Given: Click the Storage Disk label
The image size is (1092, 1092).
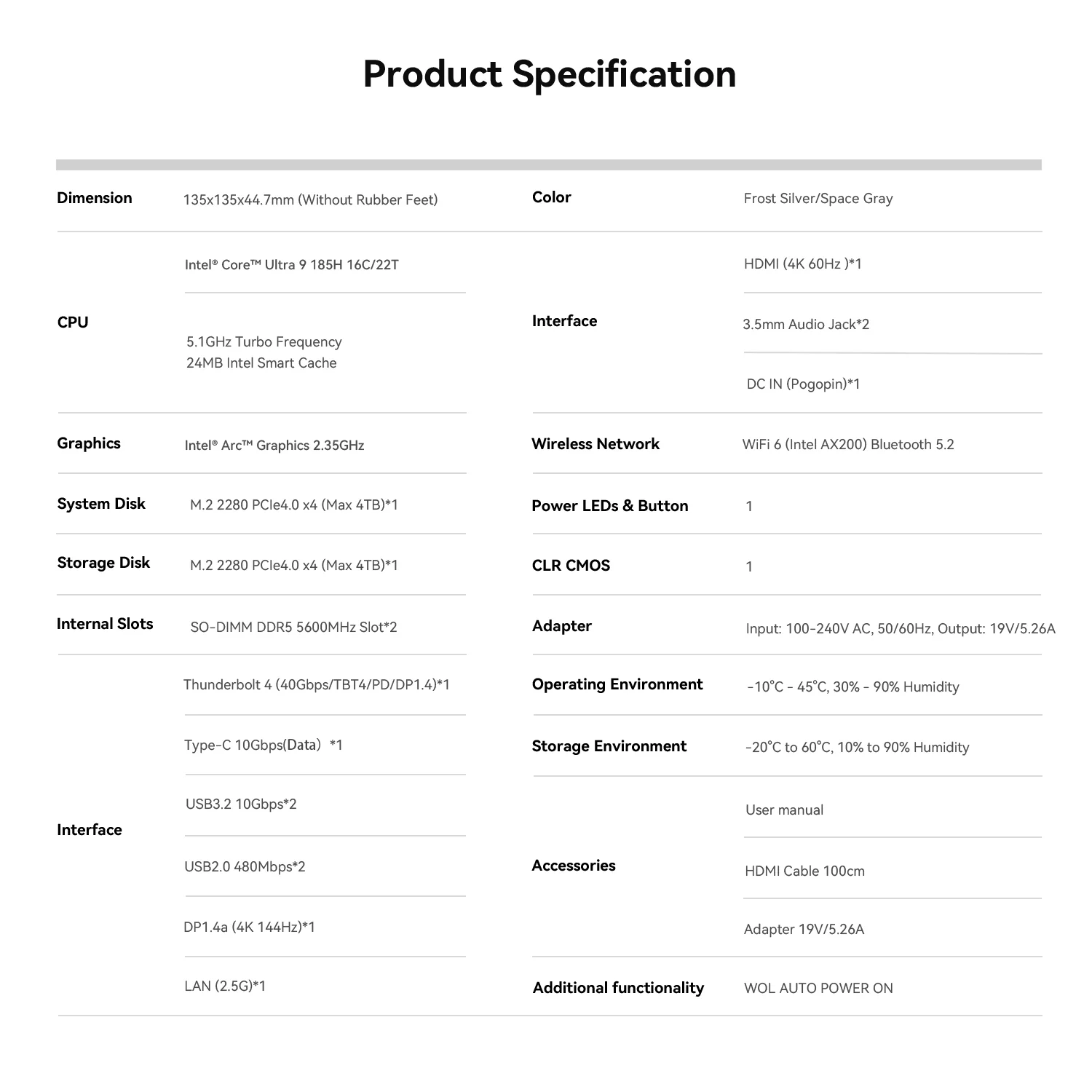Looking at the screenshot, I should (103, 563).
